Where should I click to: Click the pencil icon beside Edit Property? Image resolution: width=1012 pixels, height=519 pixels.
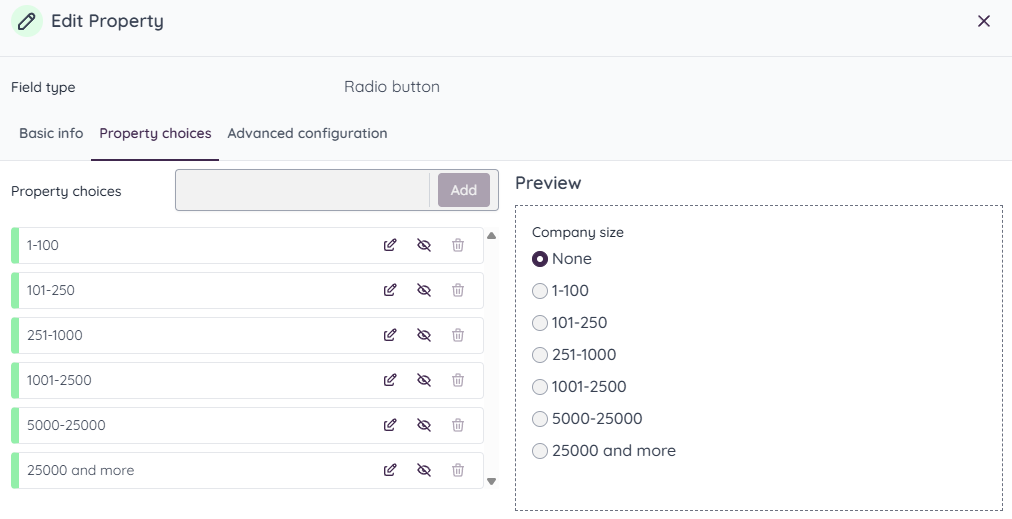pos(26,21)
